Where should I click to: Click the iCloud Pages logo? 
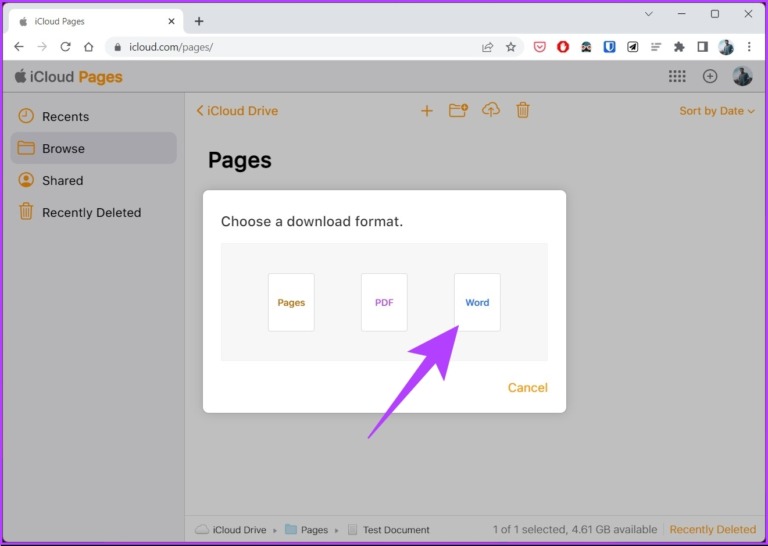[69, 77]
